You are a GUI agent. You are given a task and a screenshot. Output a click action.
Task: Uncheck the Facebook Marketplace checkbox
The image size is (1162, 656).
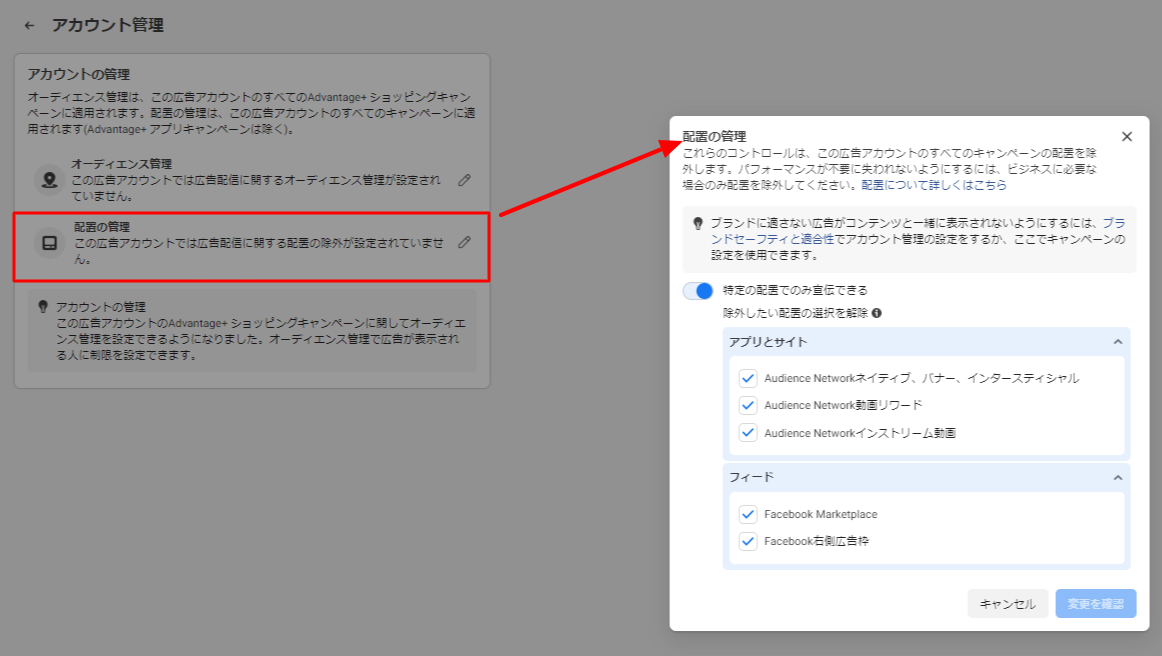[x=747, y=514]
